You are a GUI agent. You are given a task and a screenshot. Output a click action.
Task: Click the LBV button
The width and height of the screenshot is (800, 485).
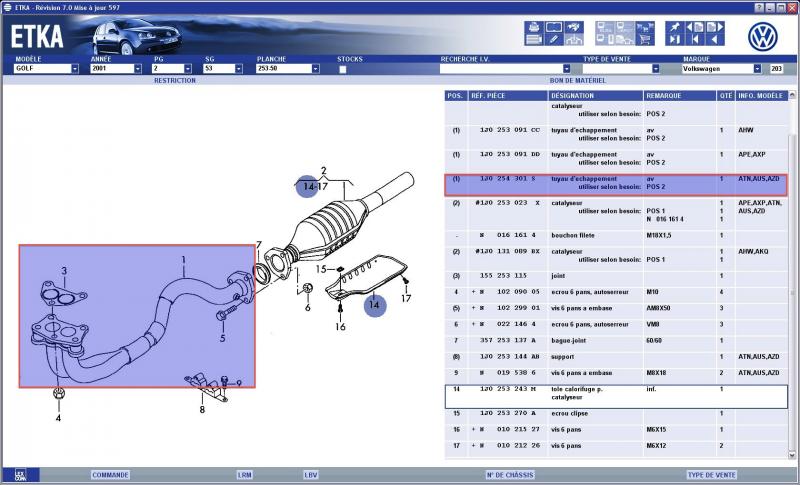click(311, 475)
